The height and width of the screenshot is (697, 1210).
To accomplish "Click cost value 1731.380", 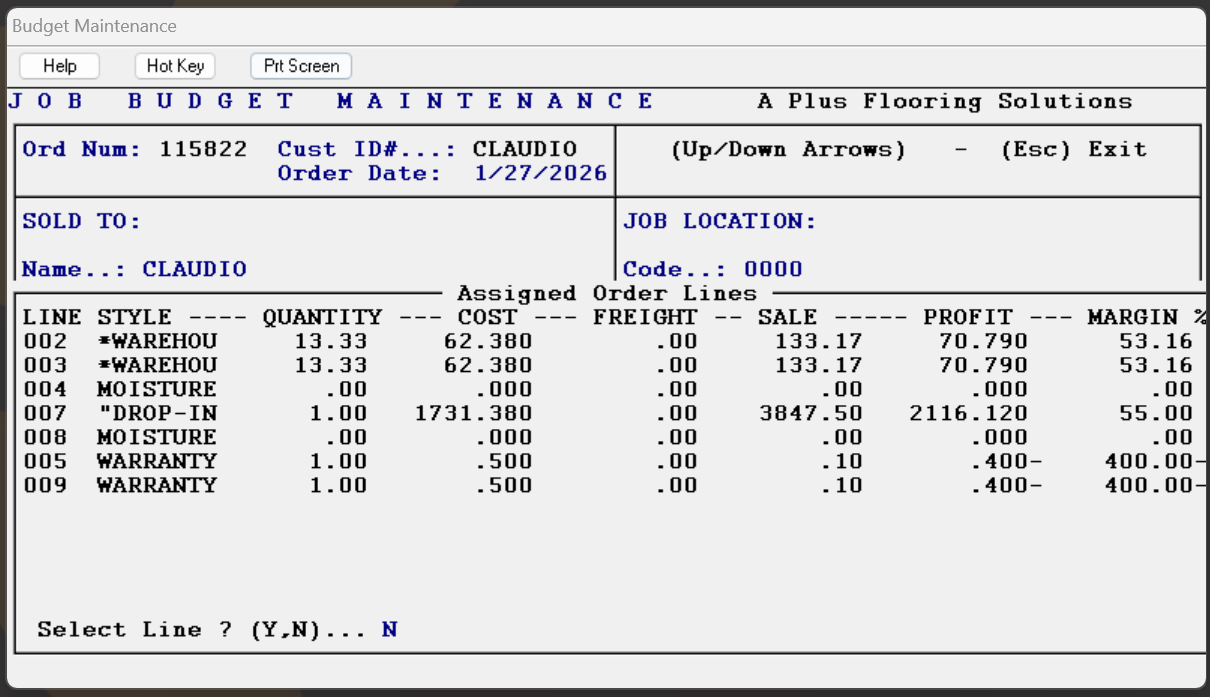I will (x=474, y=413).
